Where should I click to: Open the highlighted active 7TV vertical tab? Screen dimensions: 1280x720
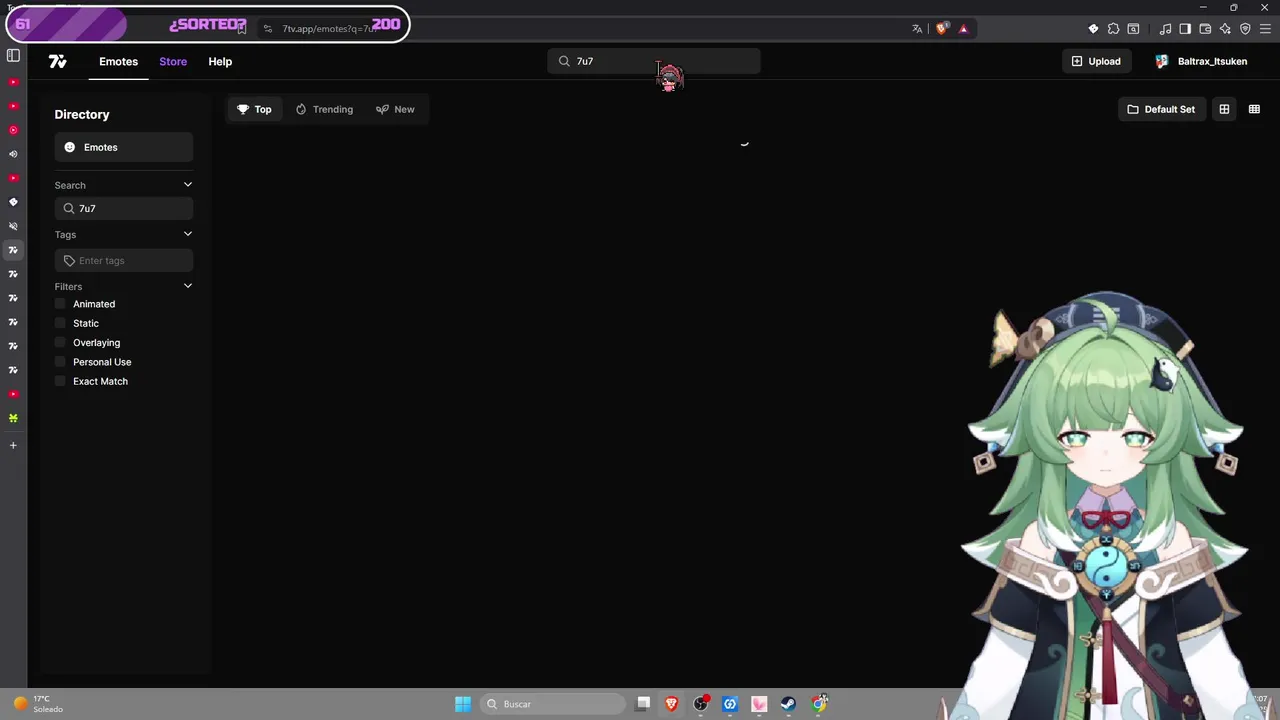point(13,250)
